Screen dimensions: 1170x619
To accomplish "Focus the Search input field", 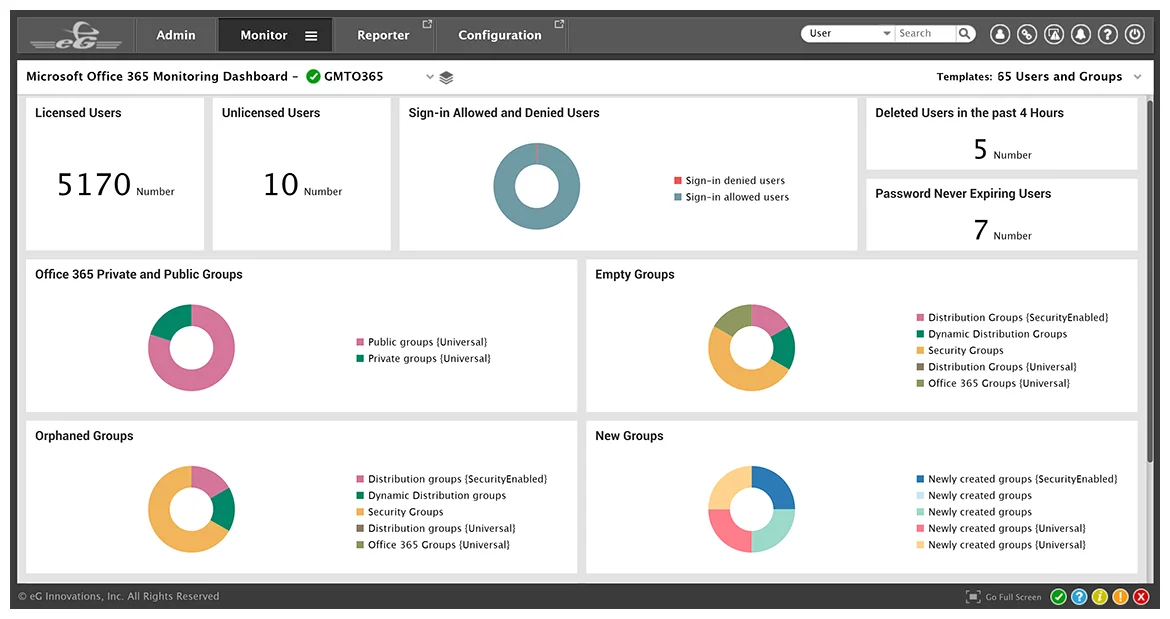I will tap(926, 34).
